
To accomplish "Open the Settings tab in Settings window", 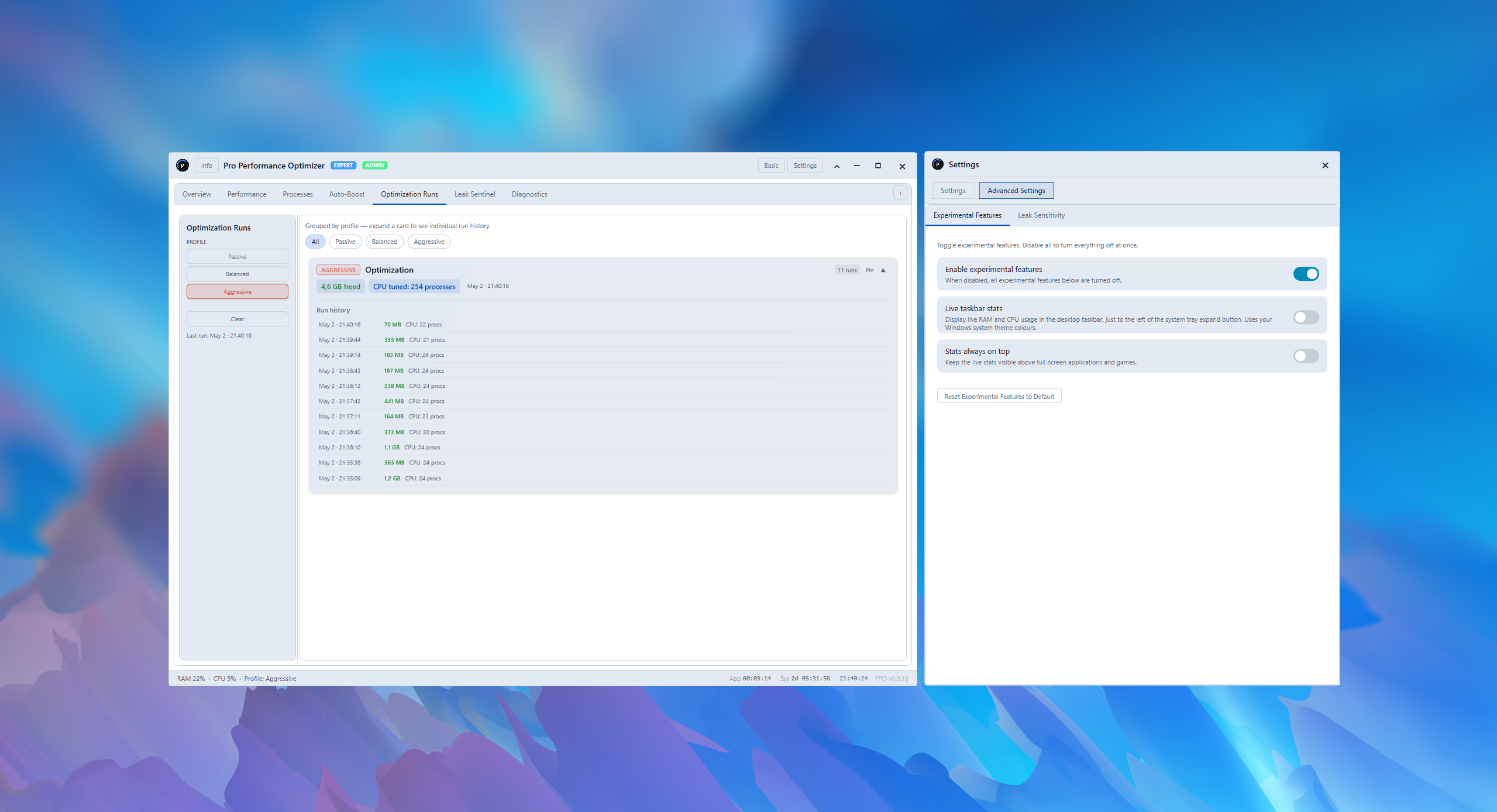I will (953, 191).
